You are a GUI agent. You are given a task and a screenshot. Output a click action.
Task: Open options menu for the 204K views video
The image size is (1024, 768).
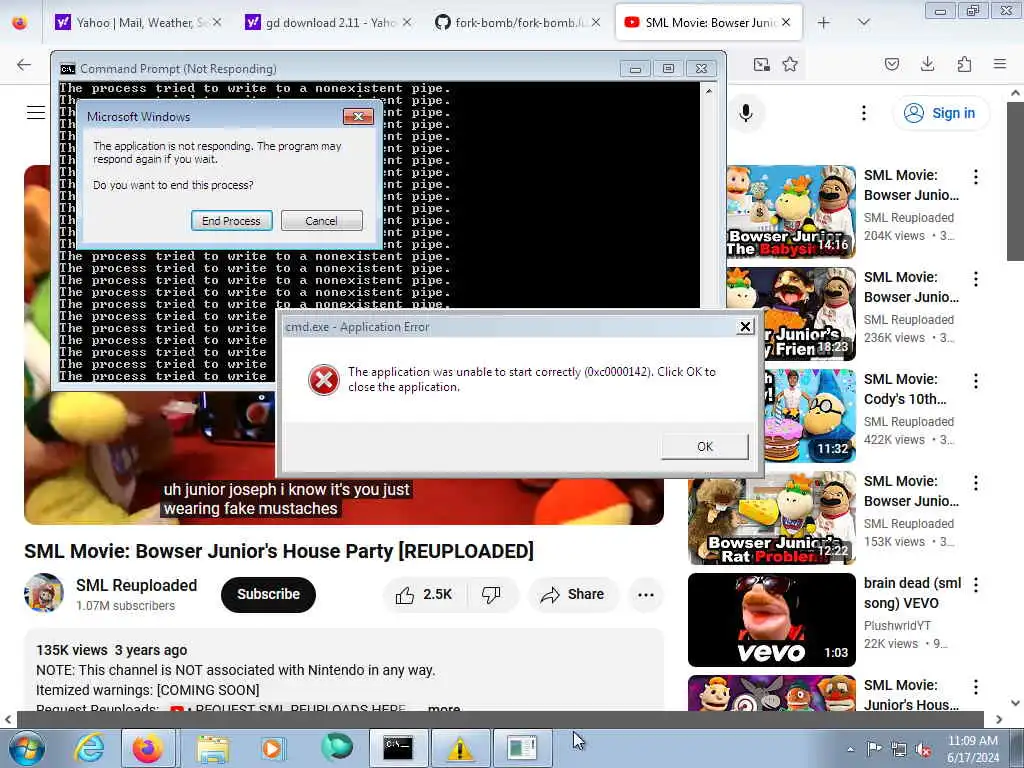coord(975,177)
